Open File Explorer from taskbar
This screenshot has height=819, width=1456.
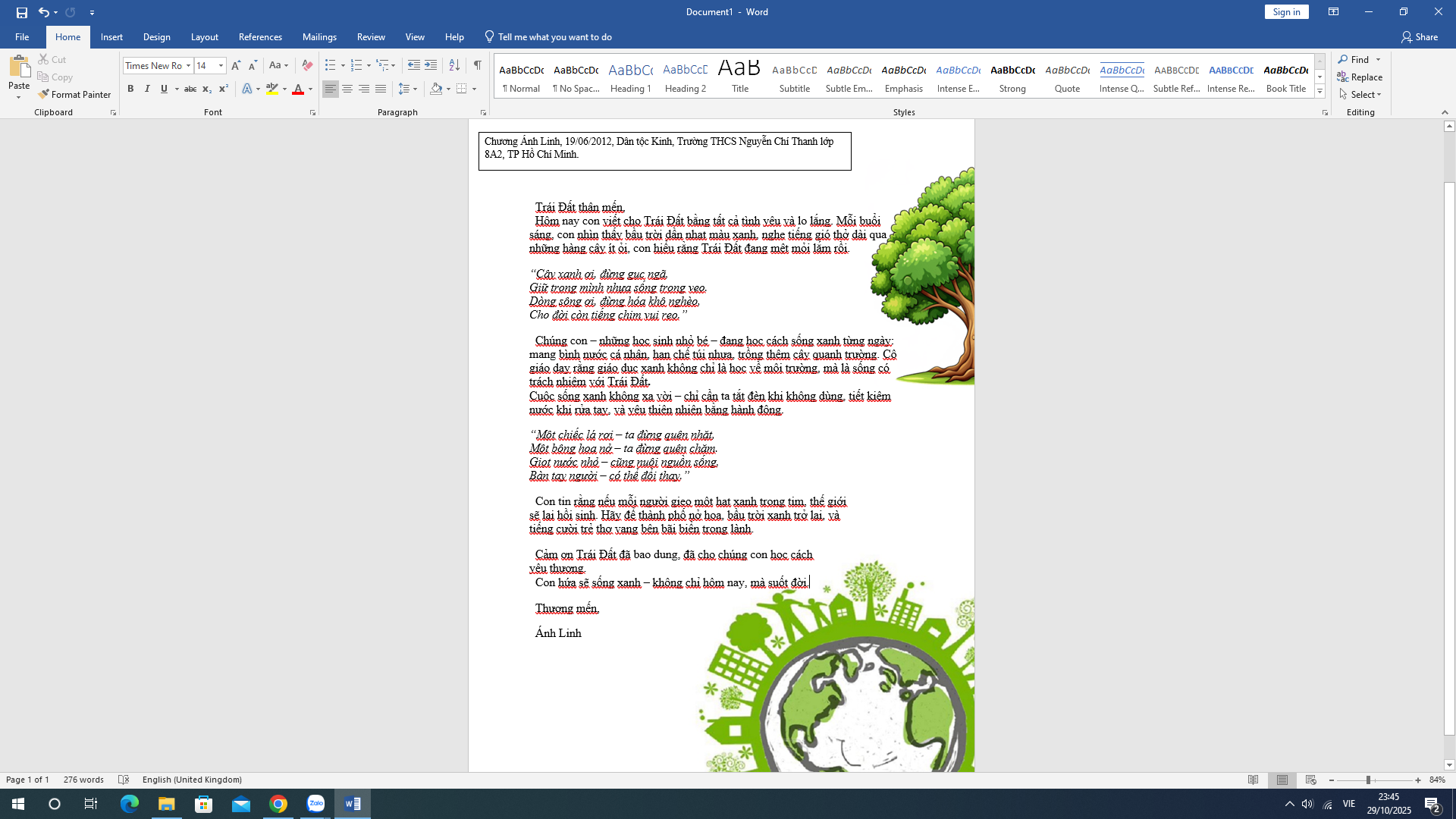click(166, 804)
